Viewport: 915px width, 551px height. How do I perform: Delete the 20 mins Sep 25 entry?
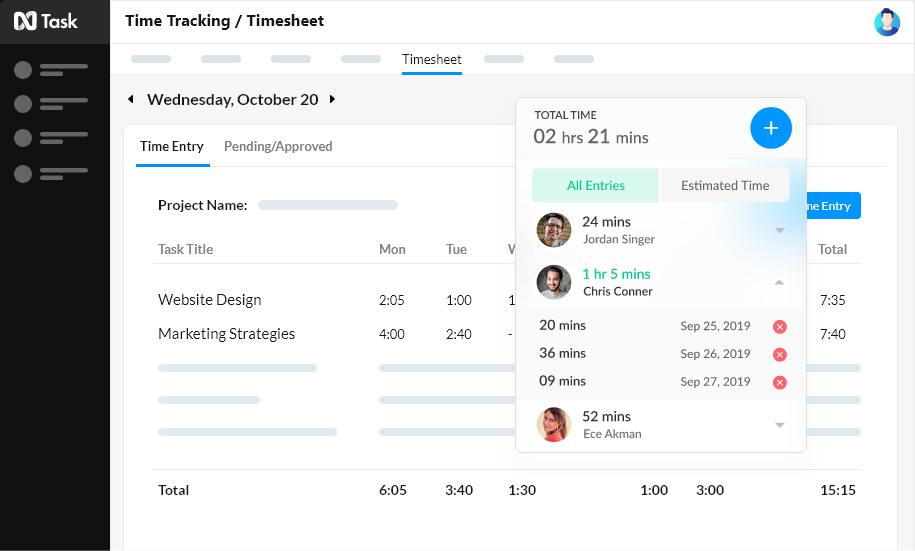(x=780, y=327)
